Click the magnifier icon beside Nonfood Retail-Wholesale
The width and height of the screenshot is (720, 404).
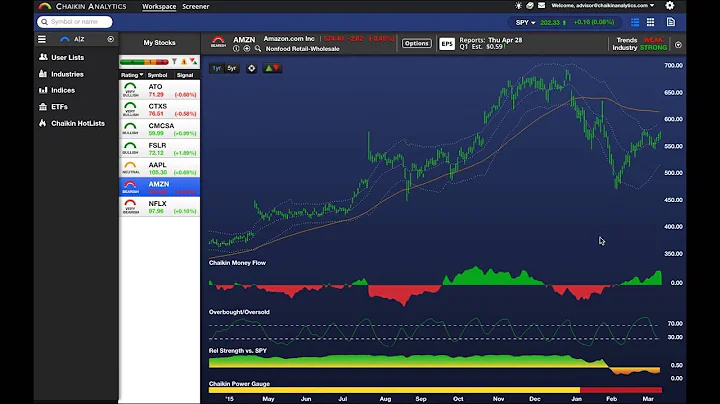(258, 49)
